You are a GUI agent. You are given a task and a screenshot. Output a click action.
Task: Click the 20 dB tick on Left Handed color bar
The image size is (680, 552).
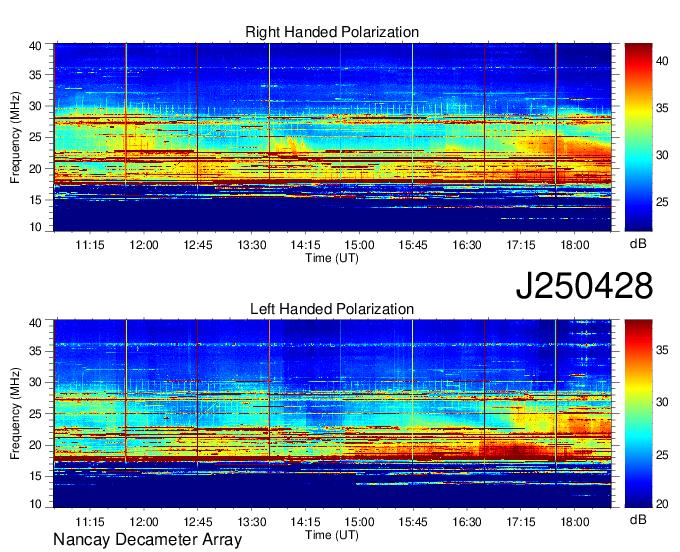click(662, 503)
